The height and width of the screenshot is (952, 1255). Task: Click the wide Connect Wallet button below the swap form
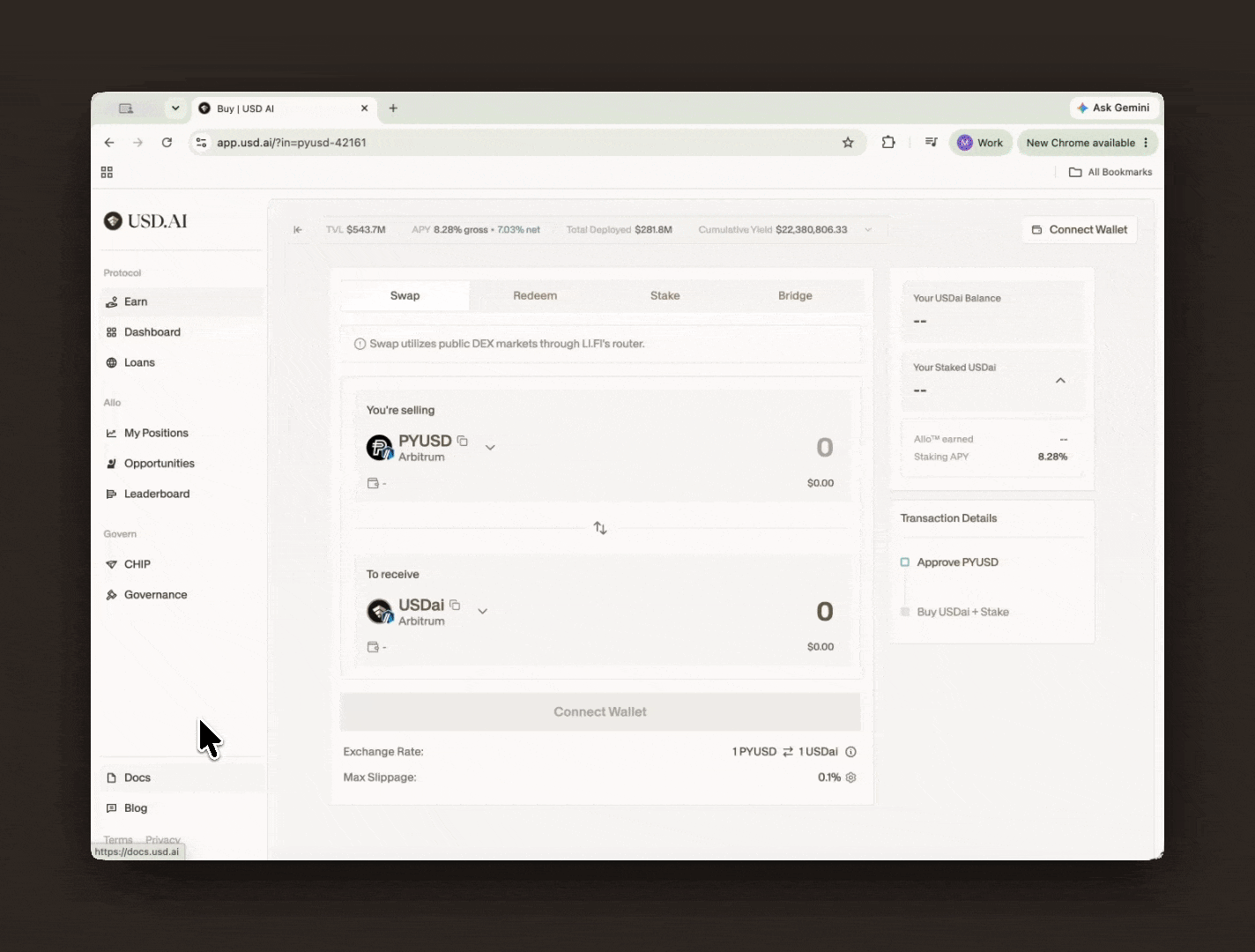(x=600, y=712)
